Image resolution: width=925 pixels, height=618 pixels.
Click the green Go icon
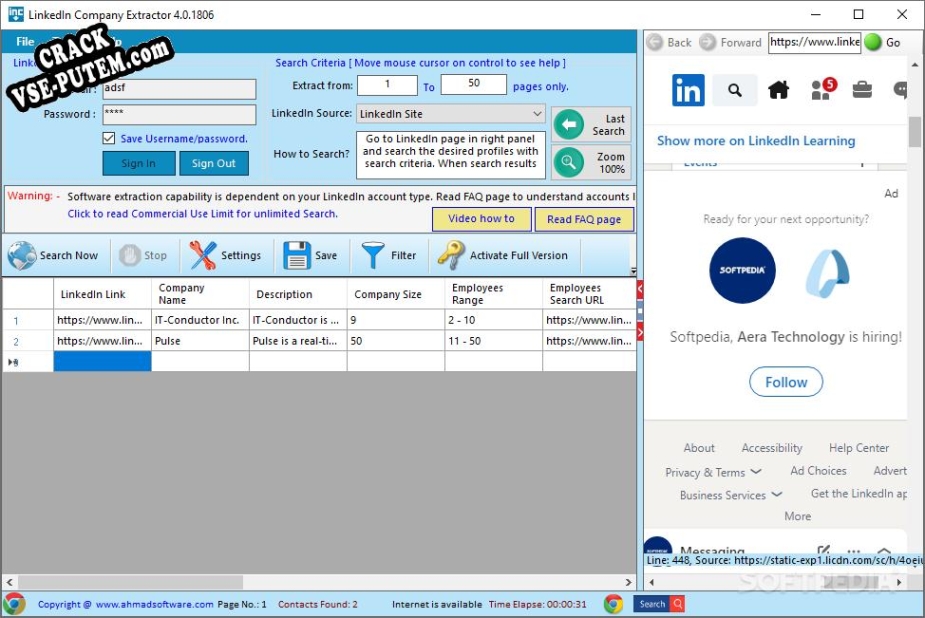point(873,42)
